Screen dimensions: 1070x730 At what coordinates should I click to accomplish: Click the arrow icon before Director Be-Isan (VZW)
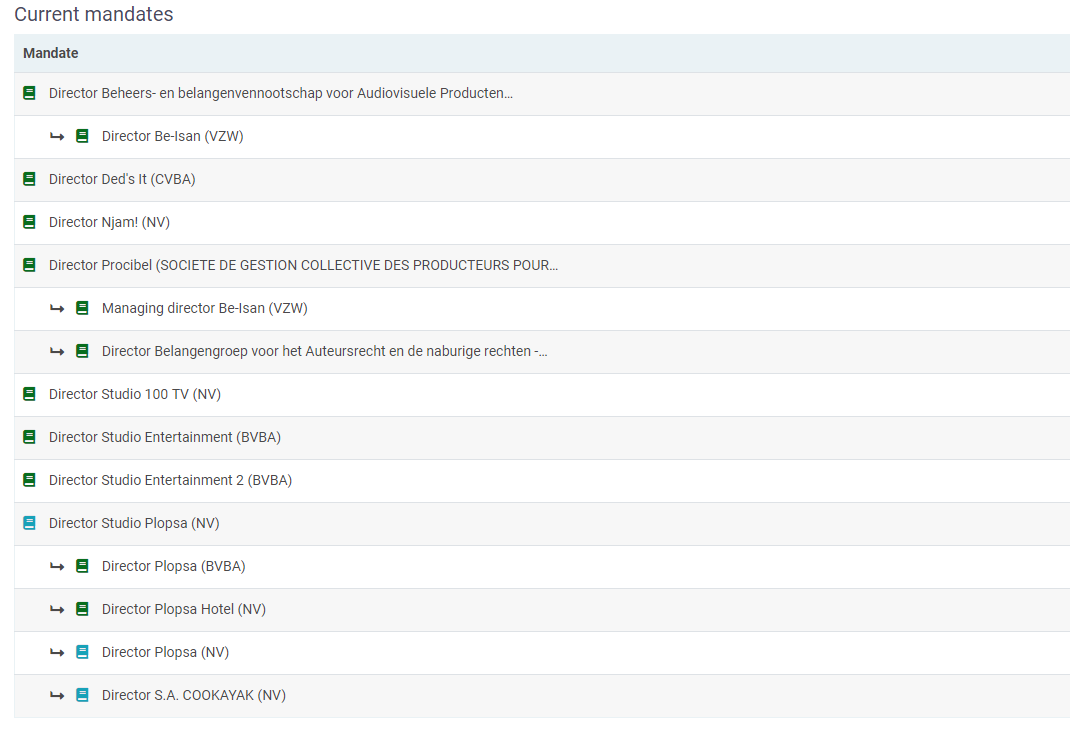pos(57,136)
